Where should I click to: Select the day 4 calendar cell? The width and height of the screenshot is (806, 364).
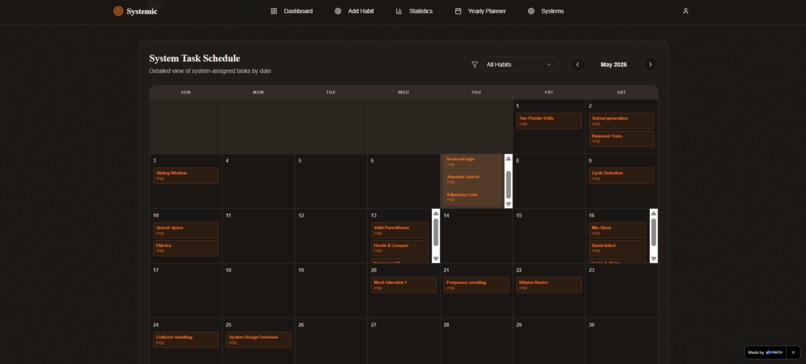[x=259, y=181]
